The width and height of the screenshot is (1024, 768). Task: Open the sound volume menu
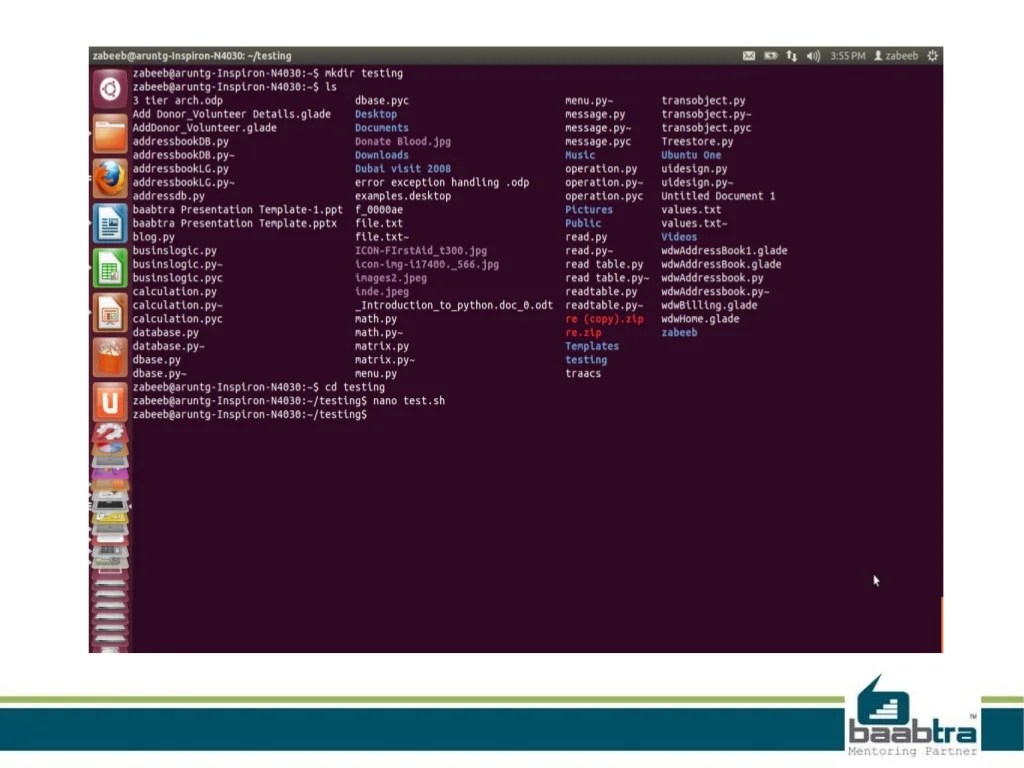[x=812, y=56]
